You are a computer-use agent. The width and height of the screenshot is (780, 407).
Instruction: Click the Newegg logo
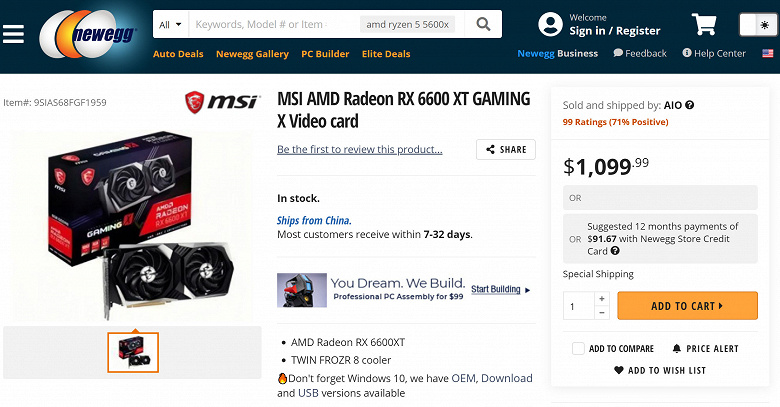coord(89,38)
